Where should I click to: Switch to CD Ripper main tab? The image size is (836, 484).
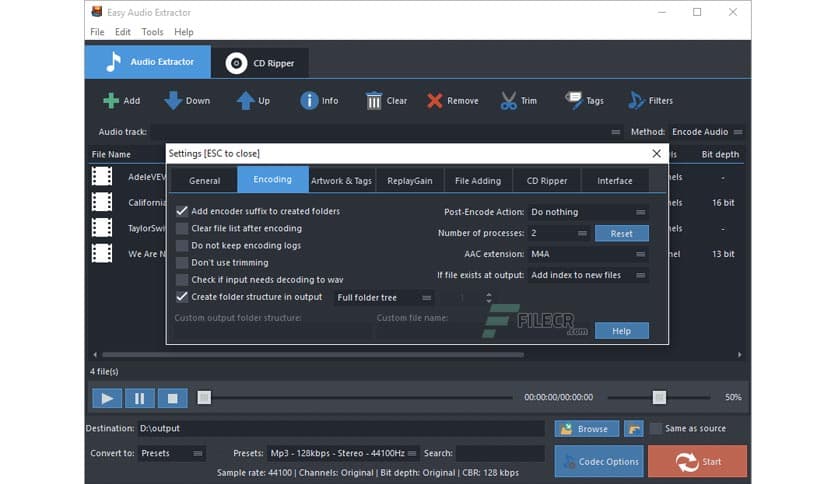click(x=260, y=63)
